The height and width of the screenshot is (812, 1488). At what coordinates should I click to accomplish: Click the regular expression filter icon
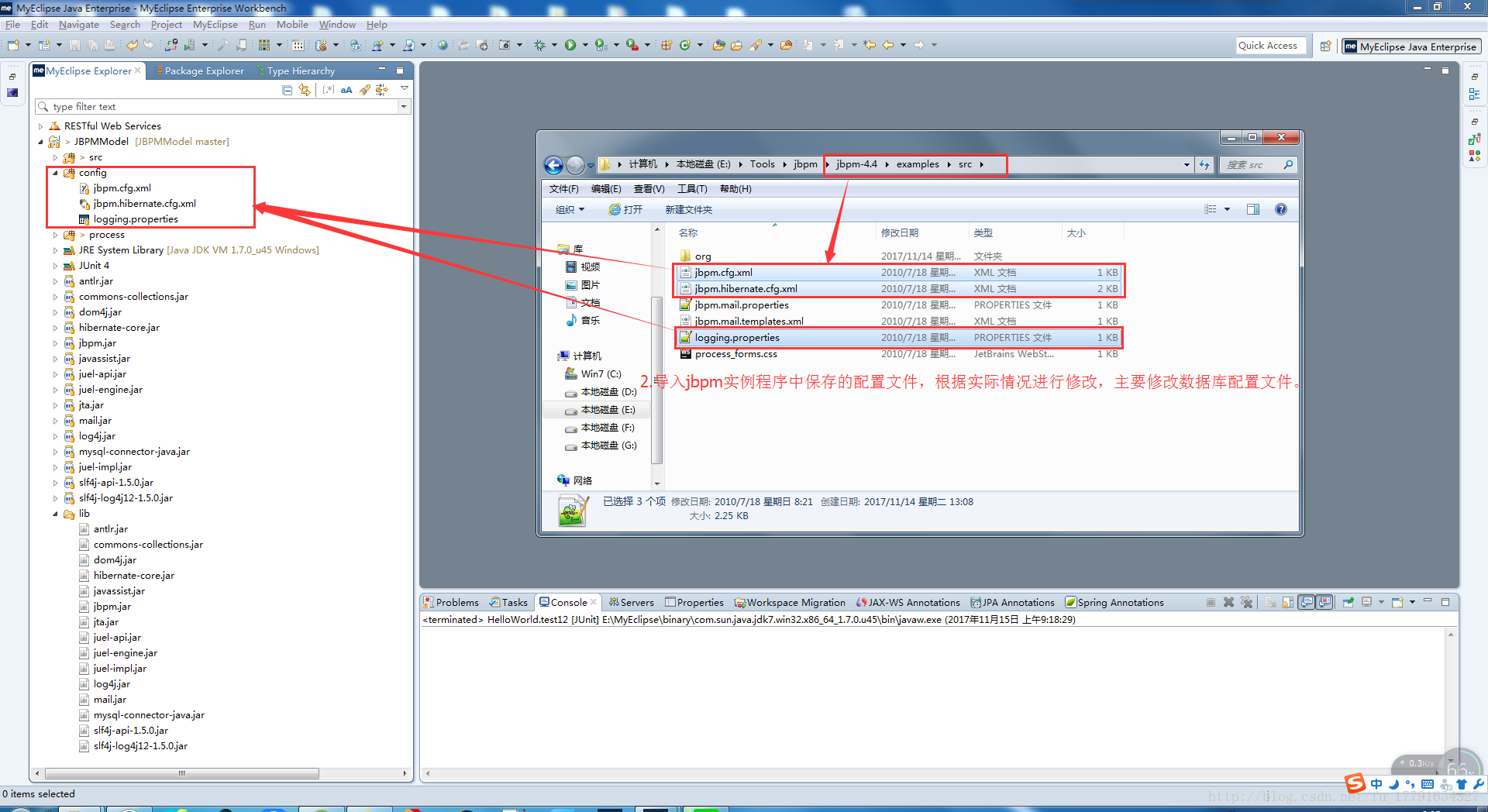pyautogui.click(x=329, y=90)
